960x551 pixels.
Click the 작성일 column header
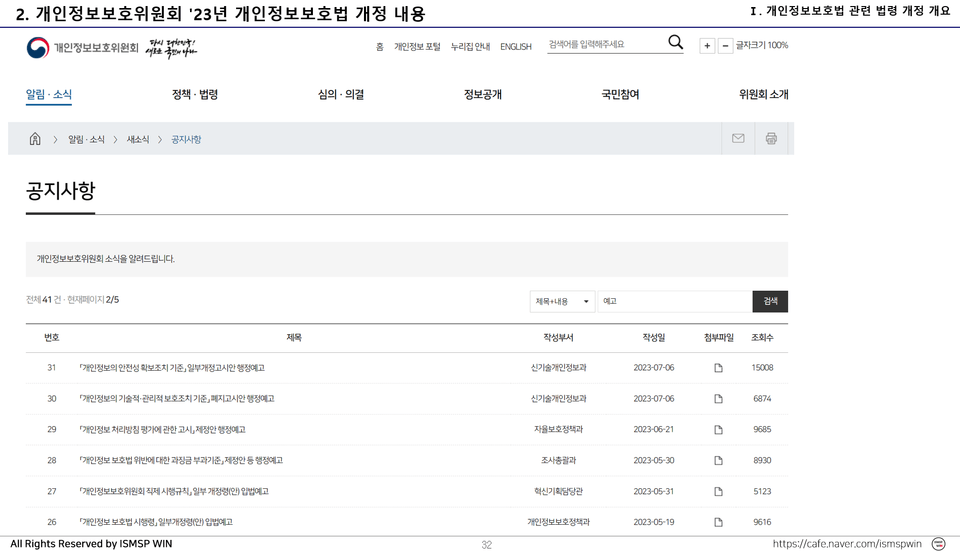tap(653, 337)
